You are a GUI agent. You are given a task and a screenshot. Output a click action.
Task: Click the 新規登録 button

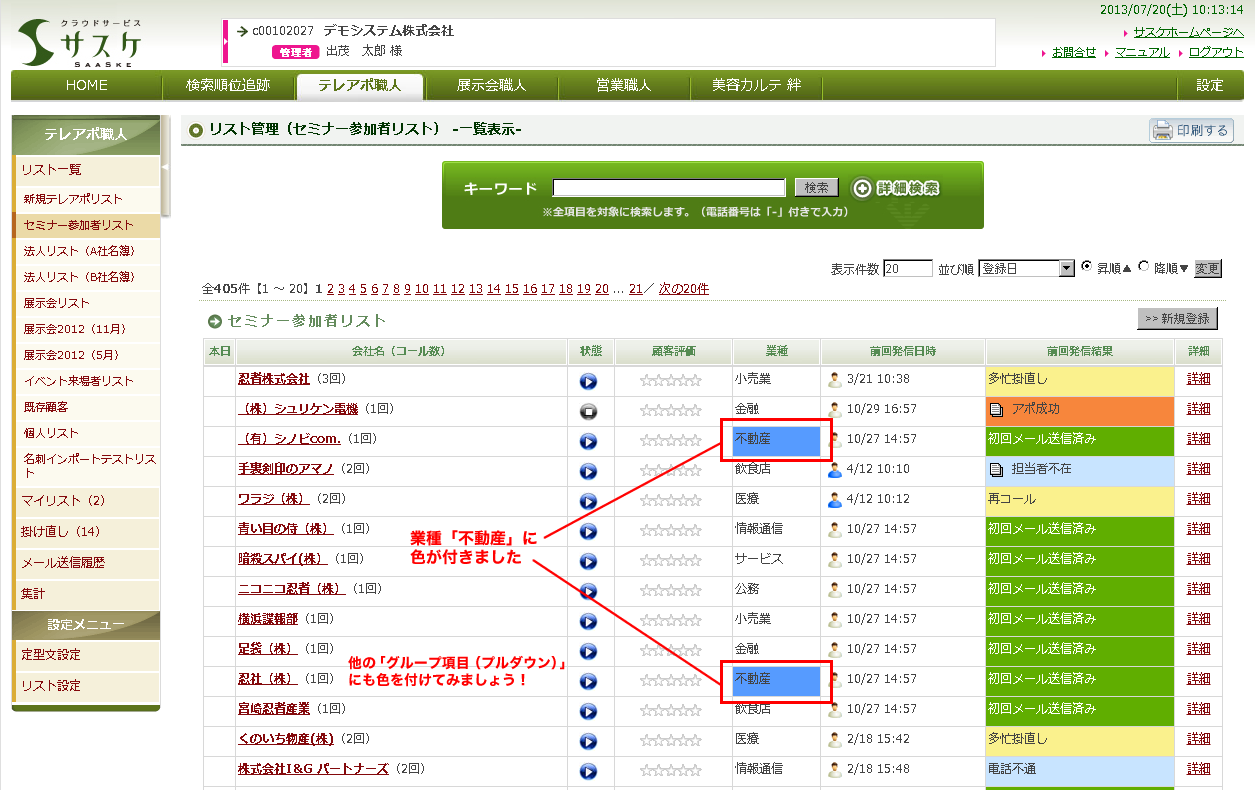[1177, 319]
